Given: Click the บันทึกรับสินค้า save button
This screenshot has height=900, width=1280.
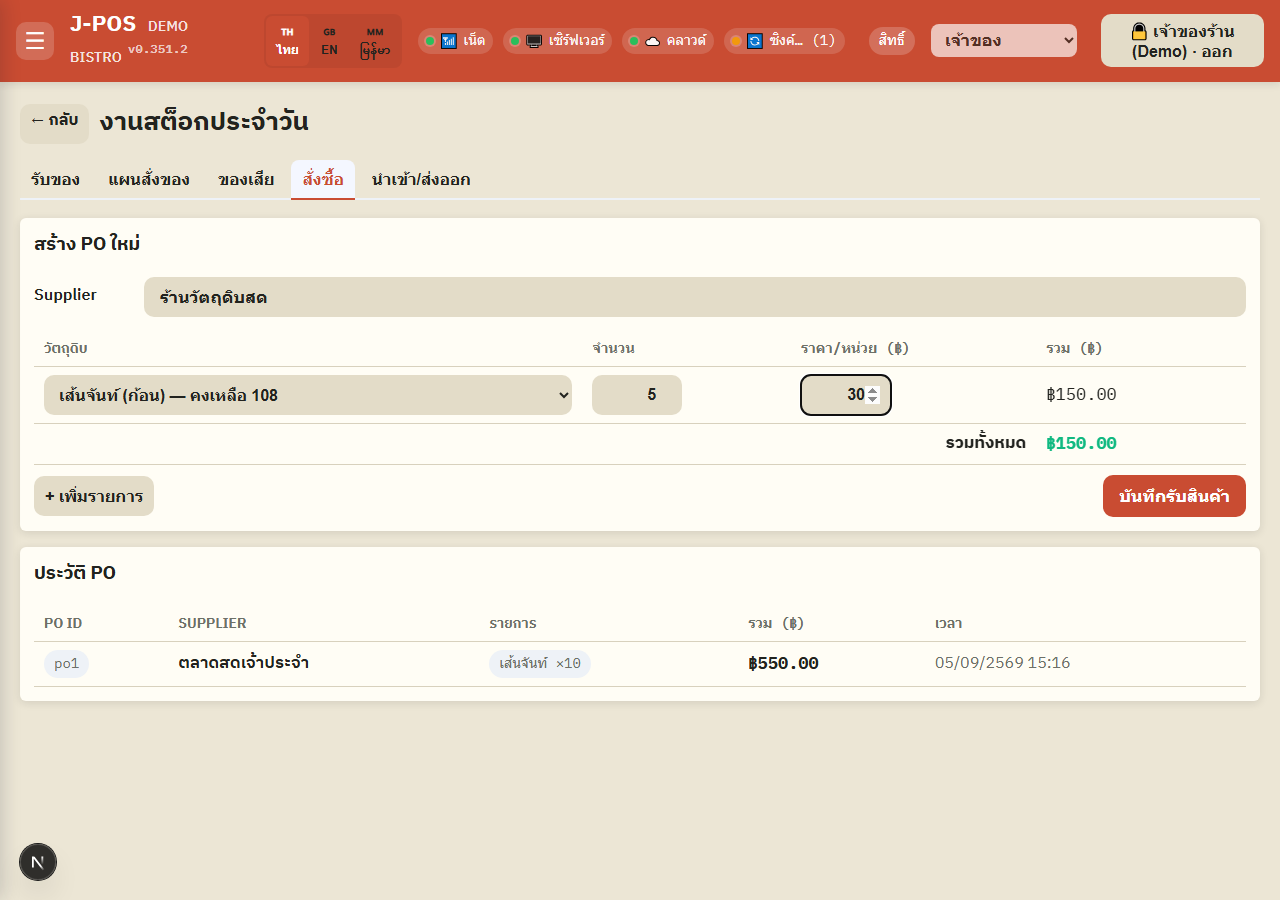Looking at the screenshot, I should tap(1174, 496).
